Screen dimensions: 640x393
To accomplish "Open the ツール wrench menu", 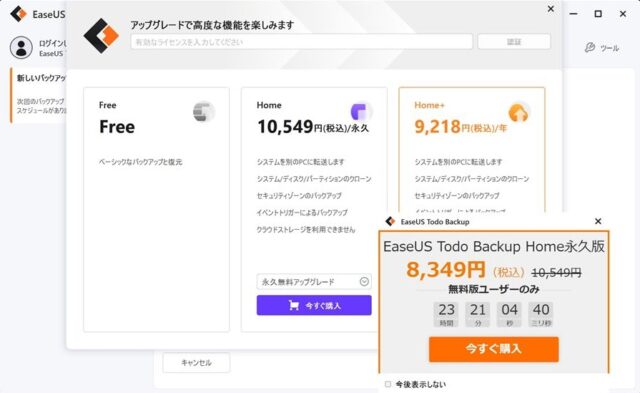I will [602, 48].
